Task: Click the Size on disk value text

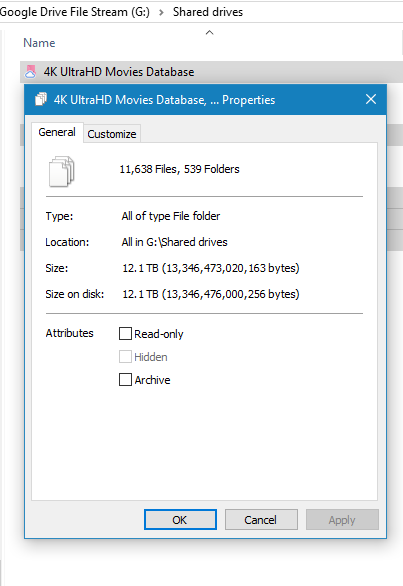Action: click(211, 294)
